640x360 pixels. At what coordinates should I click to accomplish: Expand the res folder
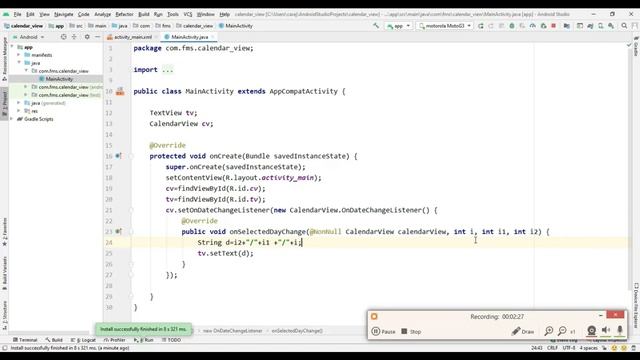pyautogui.click(x=19, y=111)
